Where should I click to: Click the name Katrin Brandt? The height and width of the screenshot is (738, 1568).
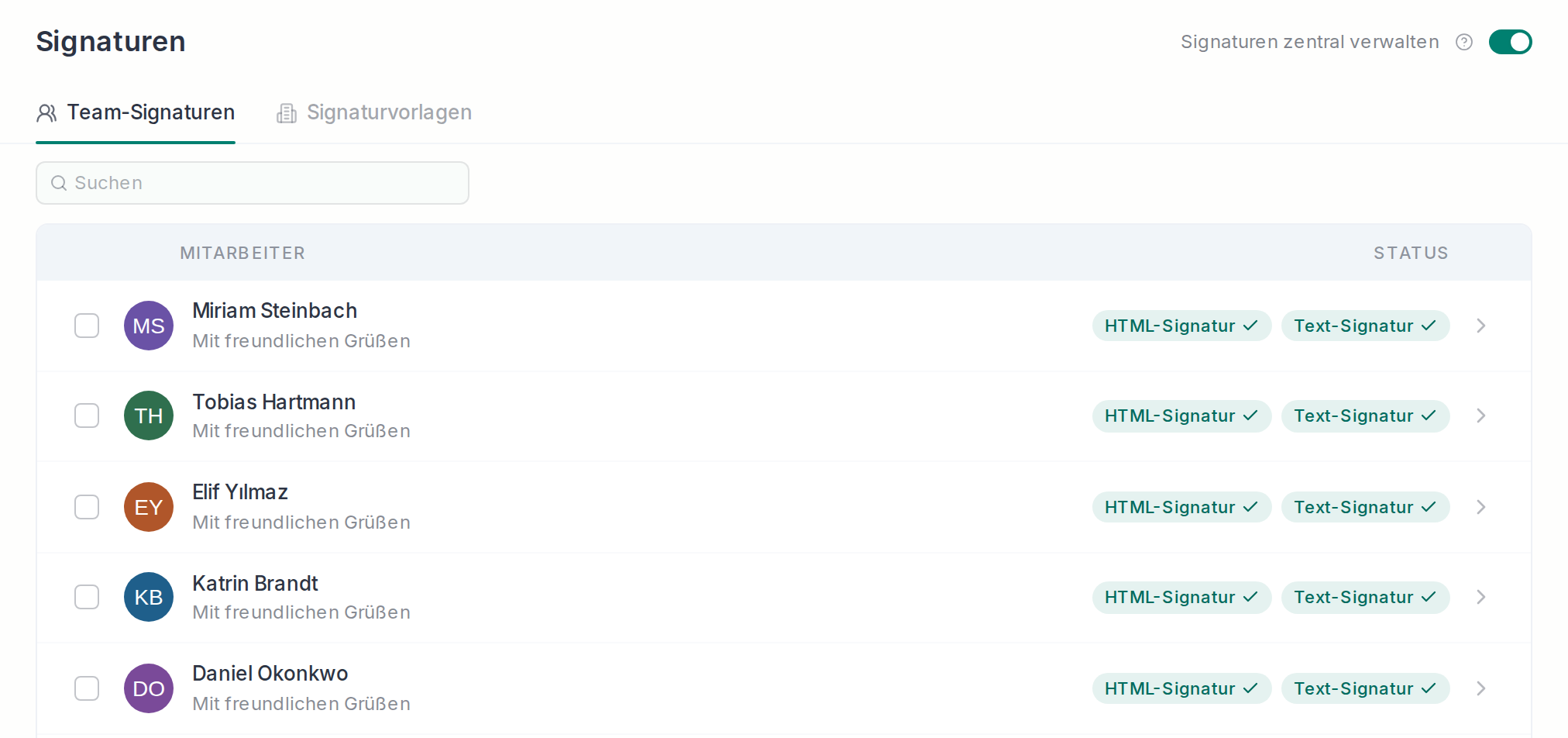pos(255,583)
